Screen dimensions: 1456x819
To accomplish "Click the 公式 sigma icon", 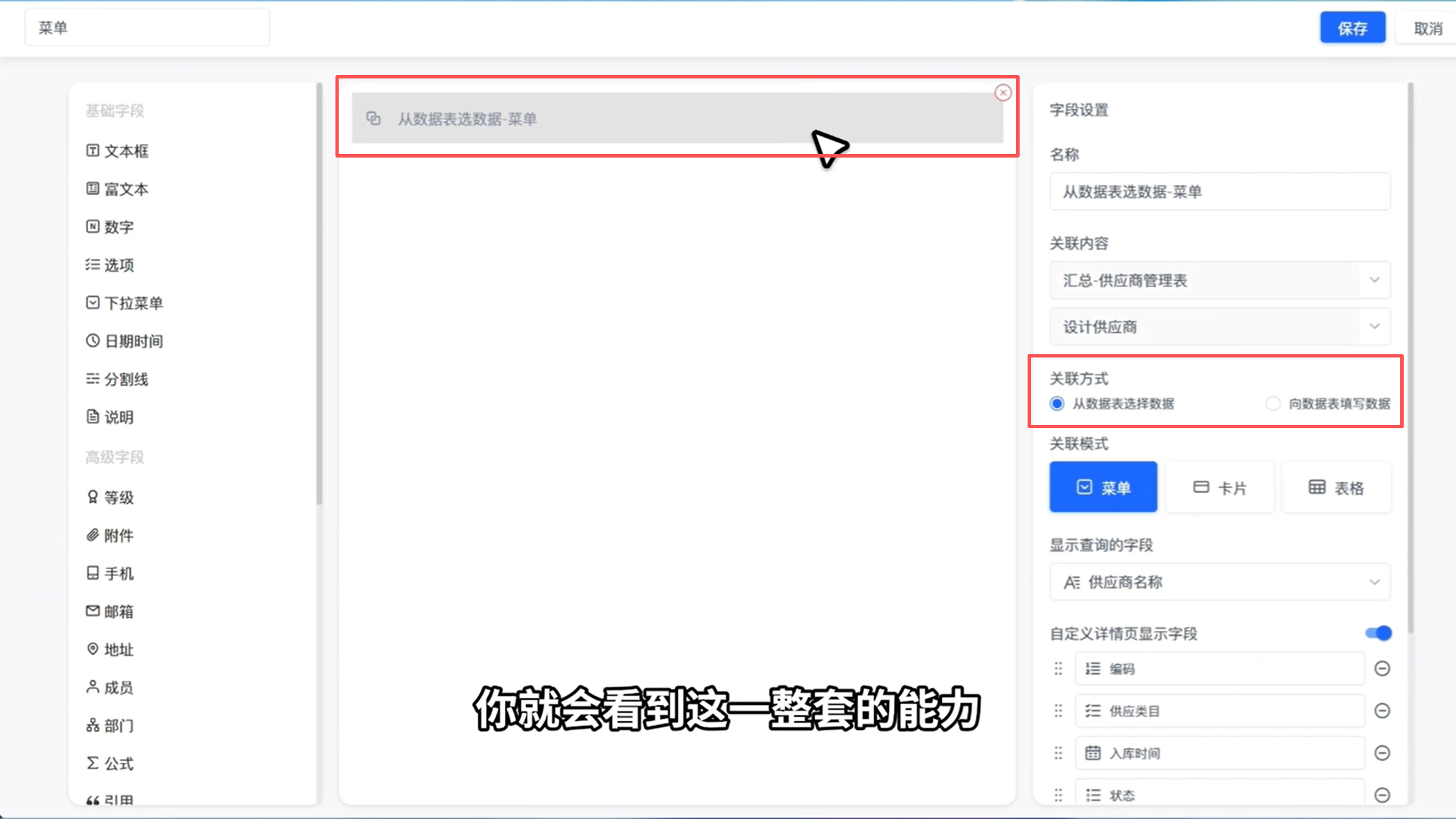I will [92, 763].
